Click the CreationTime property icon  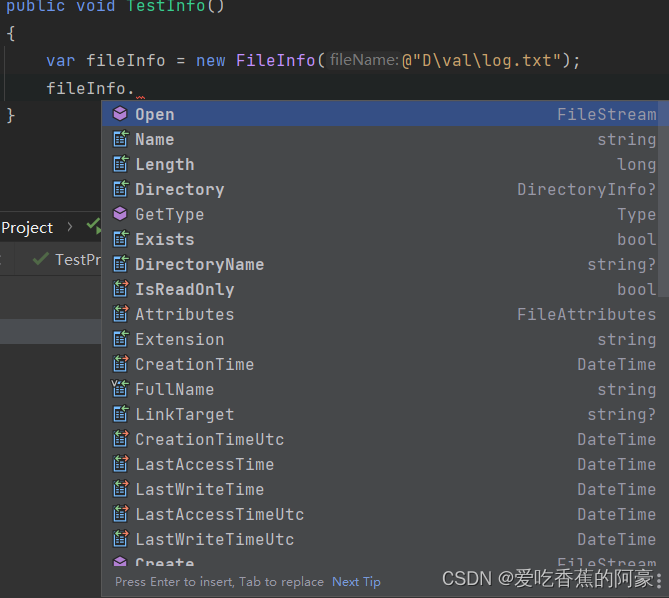coord(120,363)
